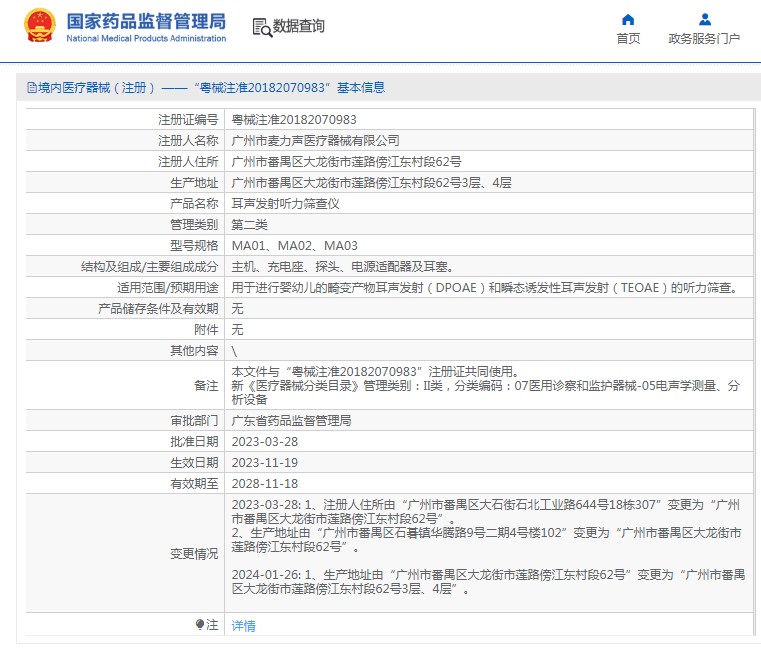Open 政务服务门户 text link
Image resolution: width=761 pixels, height=650 pixels.
pos(704,39)
